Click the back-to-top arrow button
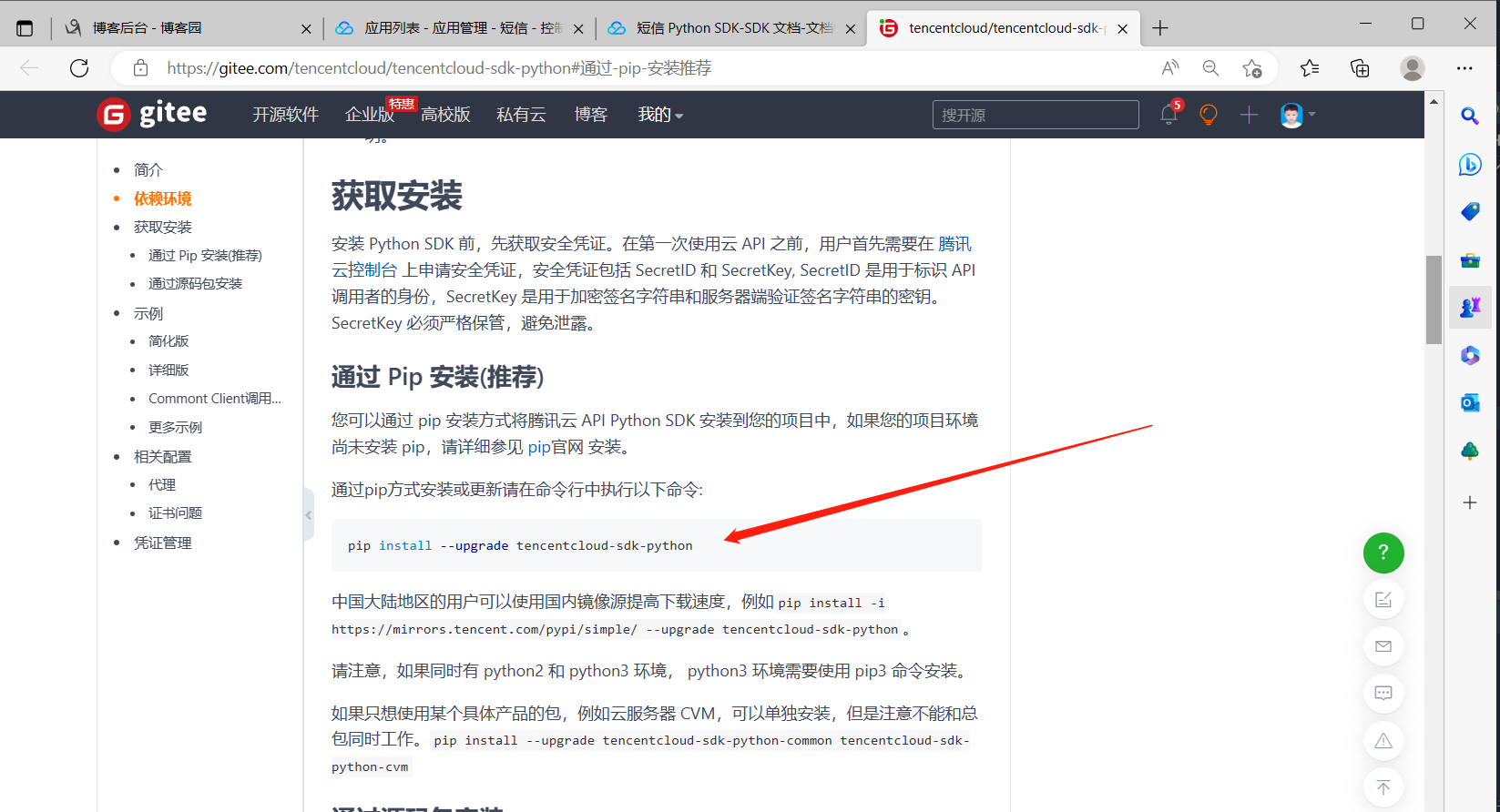The width and height of the screenshot is (1500, 812). [1383, 788]
